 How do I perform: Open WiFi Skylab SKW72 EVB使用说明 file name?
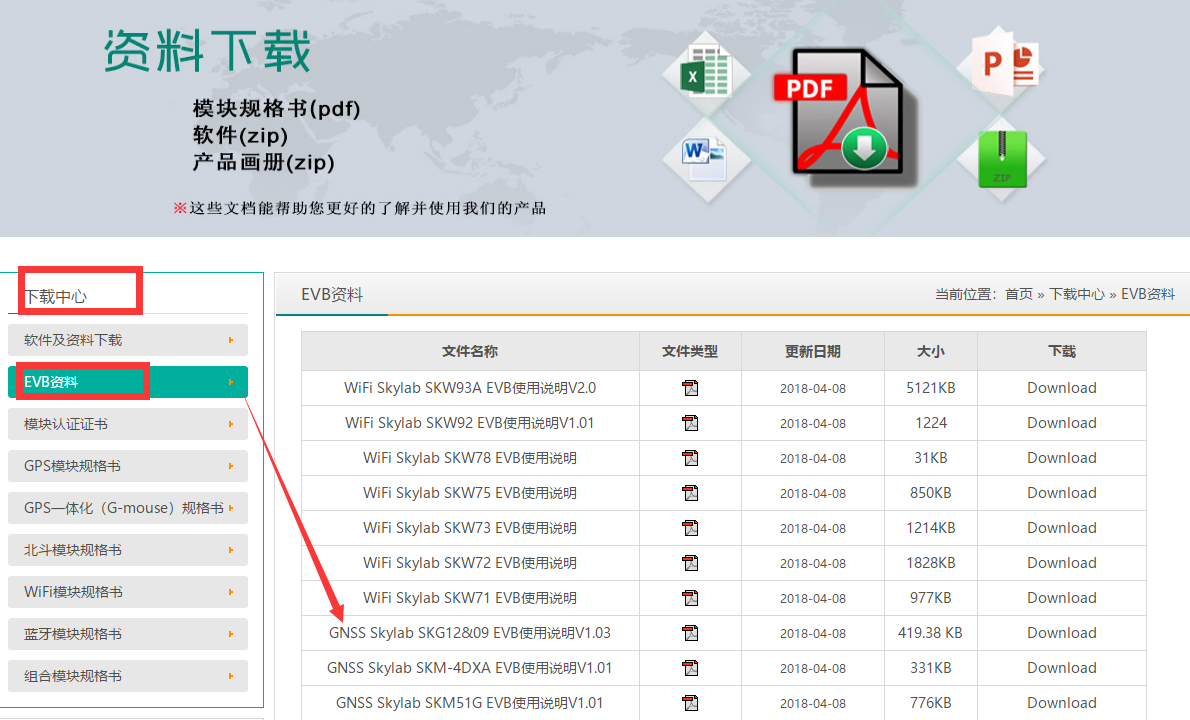click(x=469, y=563)
